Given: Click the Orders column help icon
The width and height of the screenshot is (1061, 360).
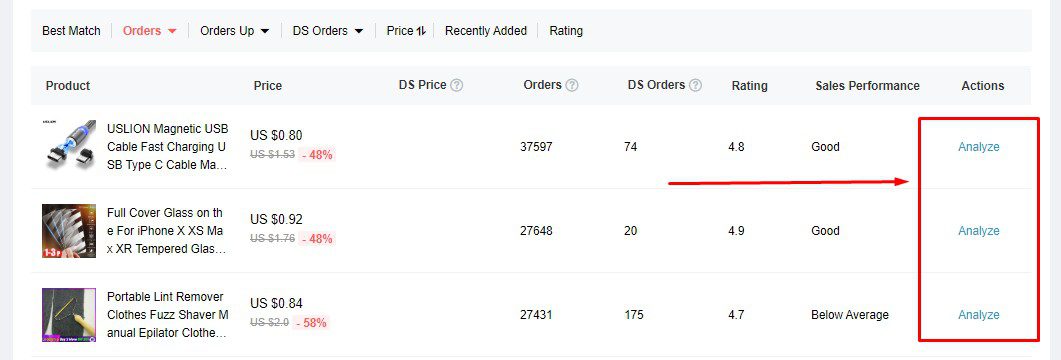Looking at the screenshot, I should (572, 85).
